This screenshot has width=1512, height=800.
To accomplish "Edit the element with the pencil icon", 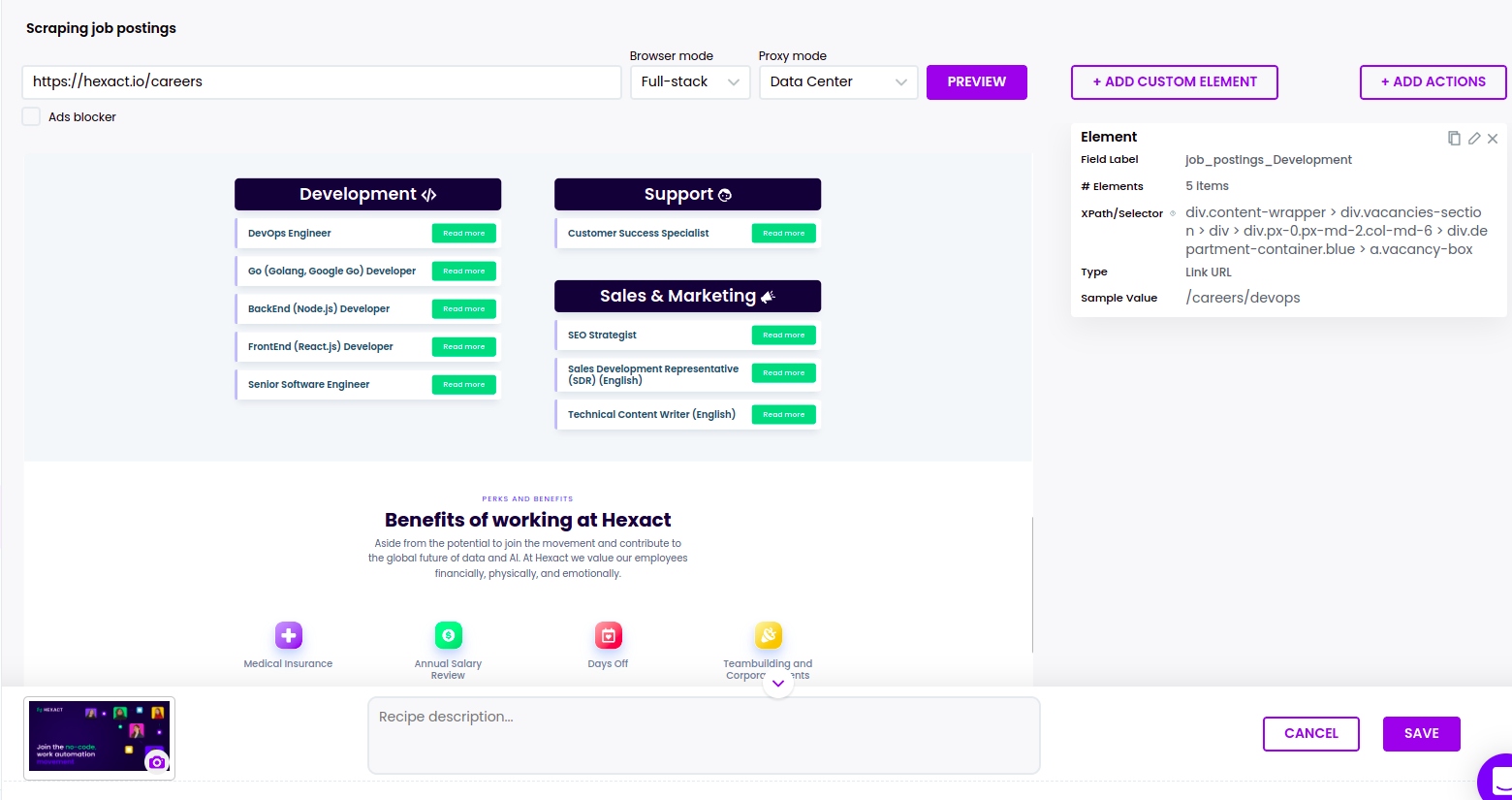I will pos(1473,138).
